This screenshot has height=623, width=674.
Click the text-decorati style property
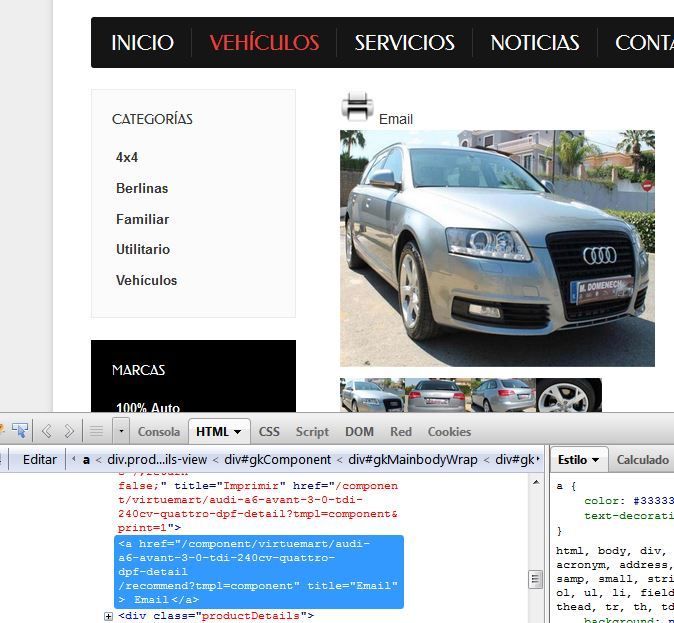(628, 516)
